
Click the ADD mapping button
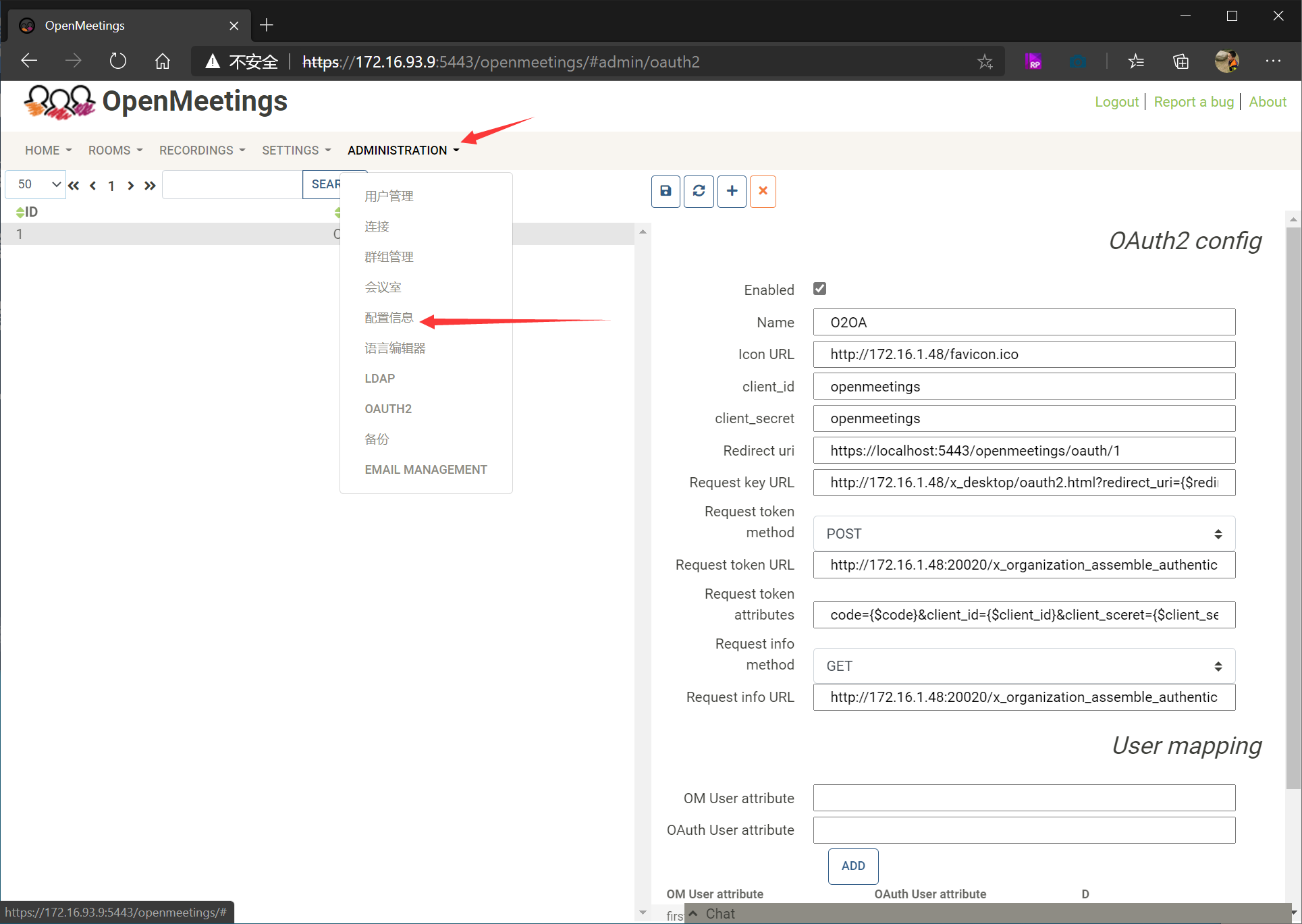click(x=852, y=866)
